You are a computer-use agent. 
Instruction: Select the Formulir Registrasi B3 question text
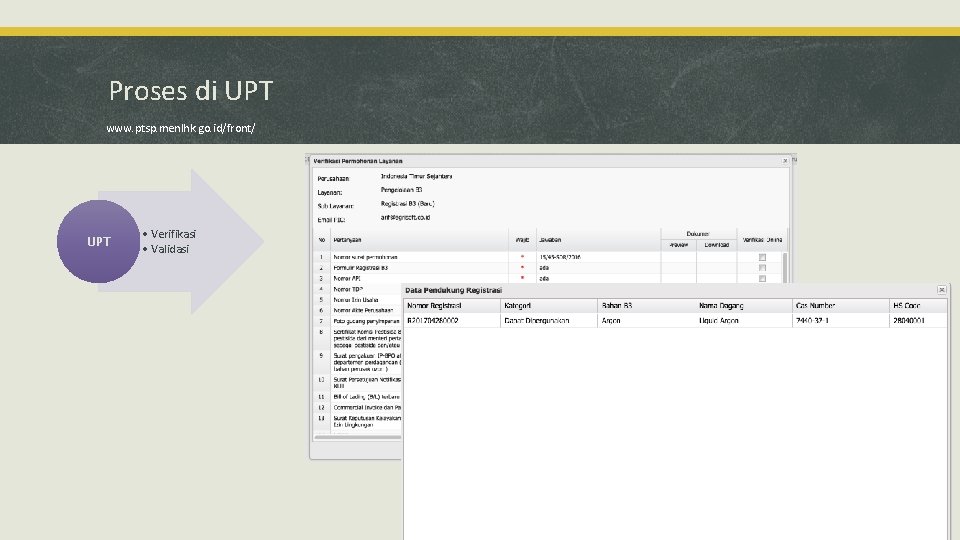(360, 268)
